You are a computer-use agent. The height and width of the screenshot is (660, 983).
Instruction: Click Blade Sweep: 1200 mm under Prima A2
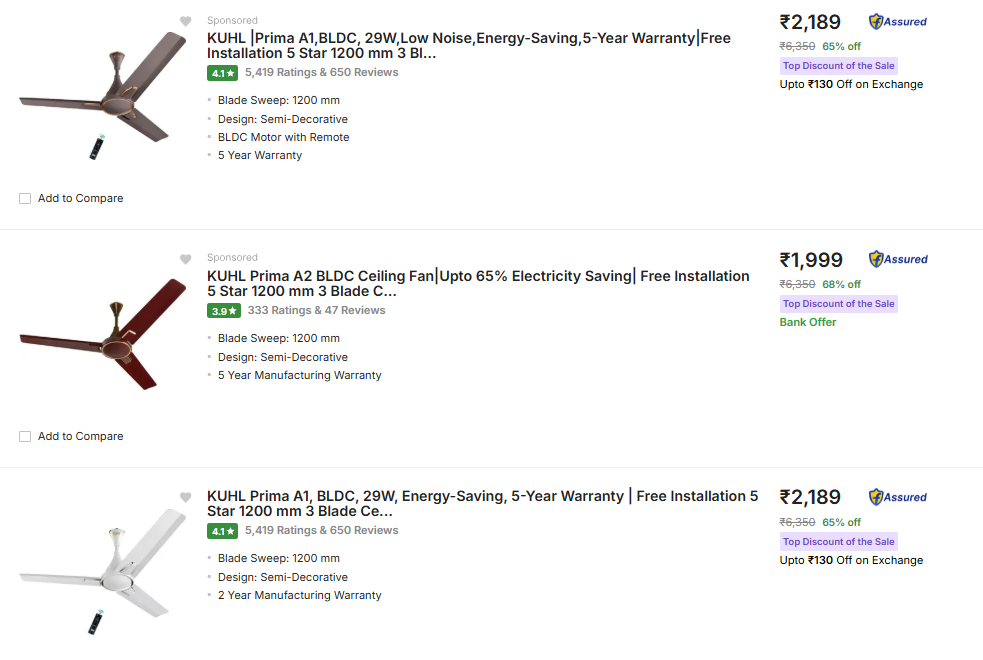(x=279, y=338)
